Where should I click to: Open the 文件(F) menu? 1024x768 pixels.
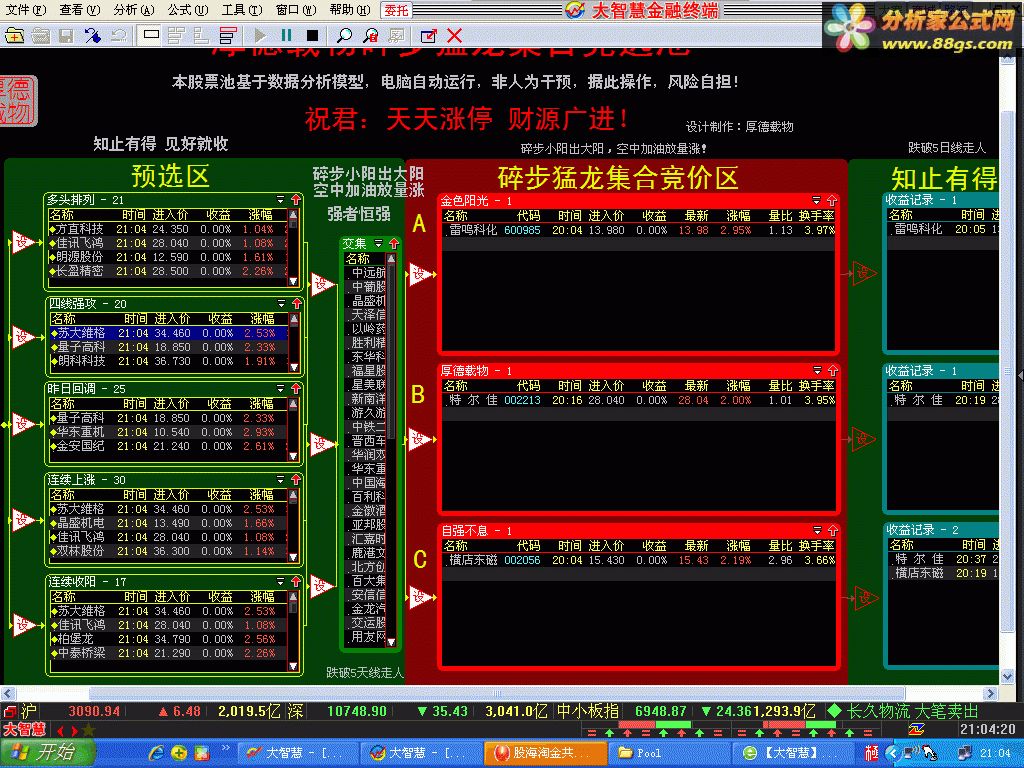[25, 9]
